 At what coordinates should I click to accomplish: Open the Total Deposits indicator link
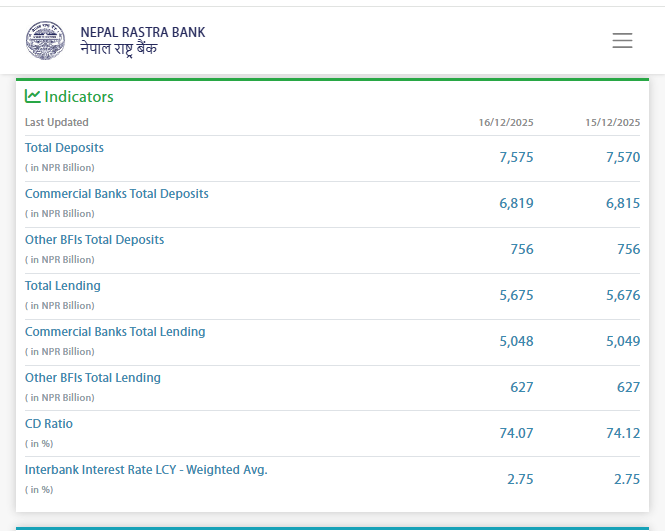tap(64, 148)
